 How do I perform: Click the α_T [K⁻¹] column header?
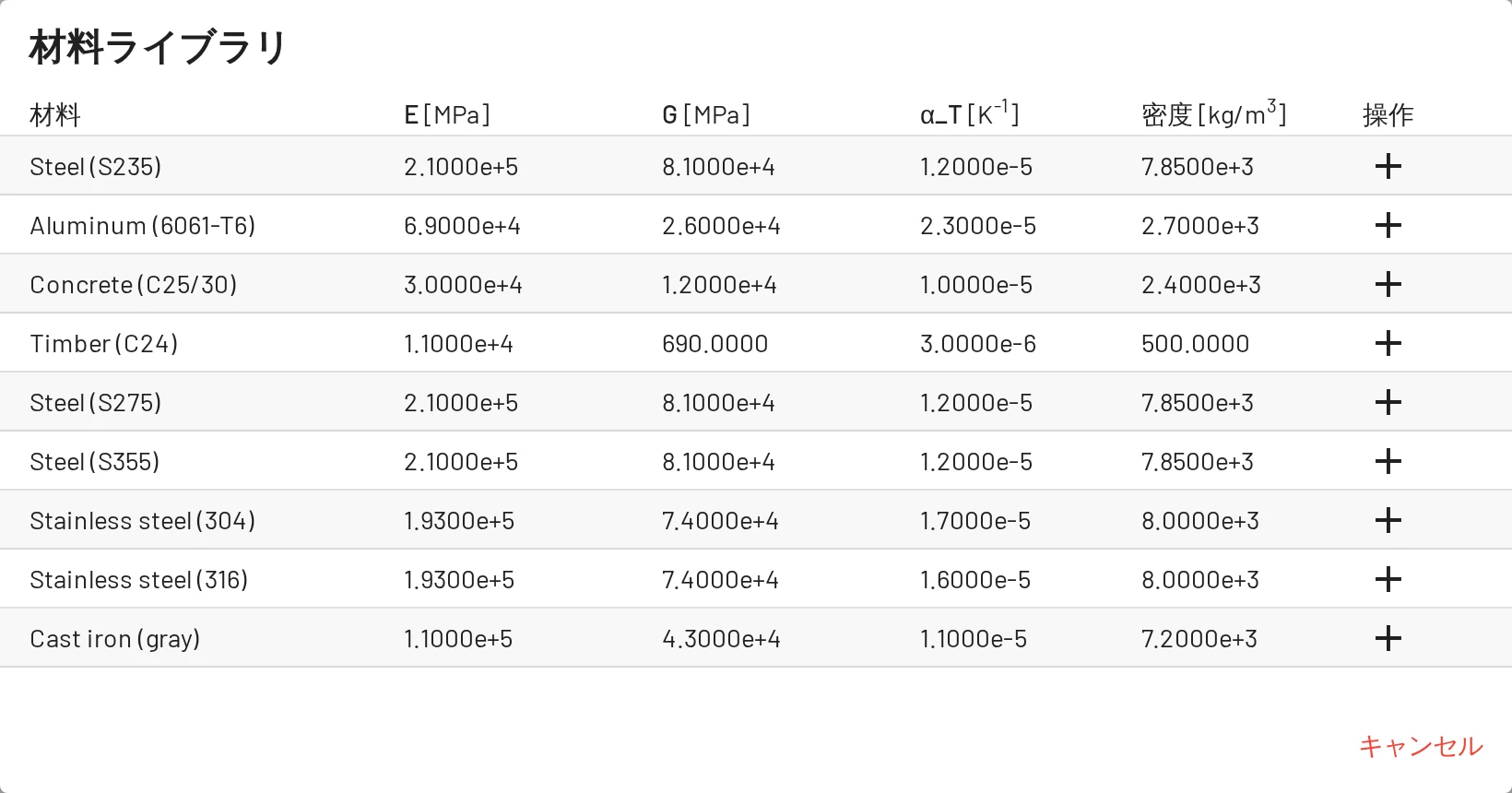pyautogui.click(x=969, y=113)
